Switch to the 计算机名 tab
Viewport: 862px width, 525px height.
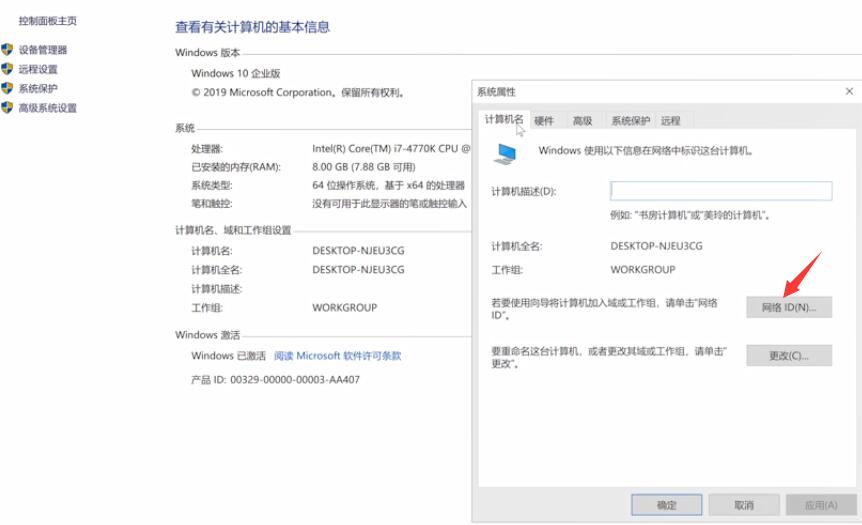504,119
